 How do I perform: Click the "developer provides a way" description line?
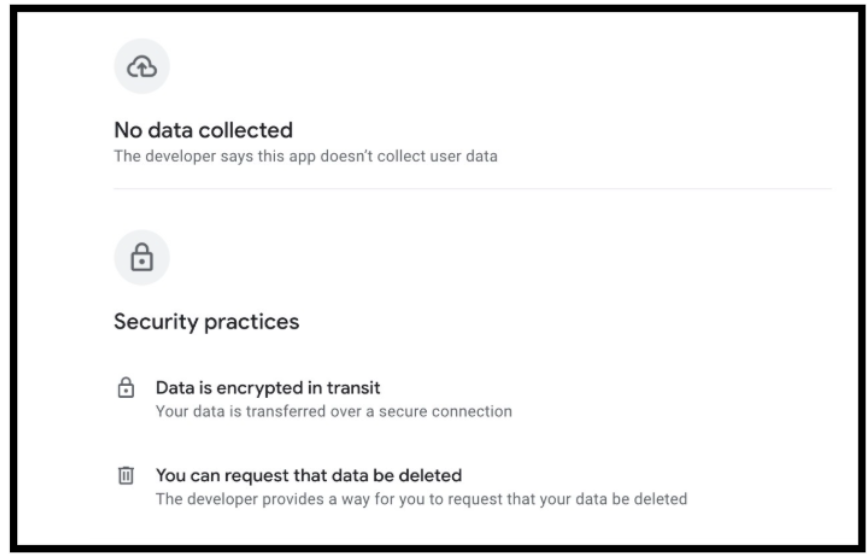[x=421, y=499]
